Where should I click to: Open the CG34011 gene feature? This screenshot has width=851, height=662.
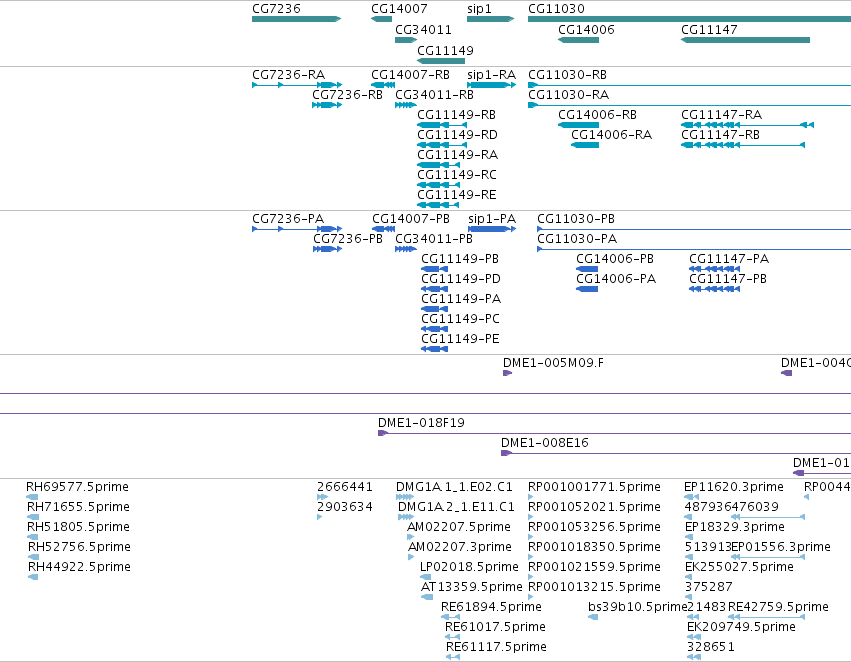[406, 40]
